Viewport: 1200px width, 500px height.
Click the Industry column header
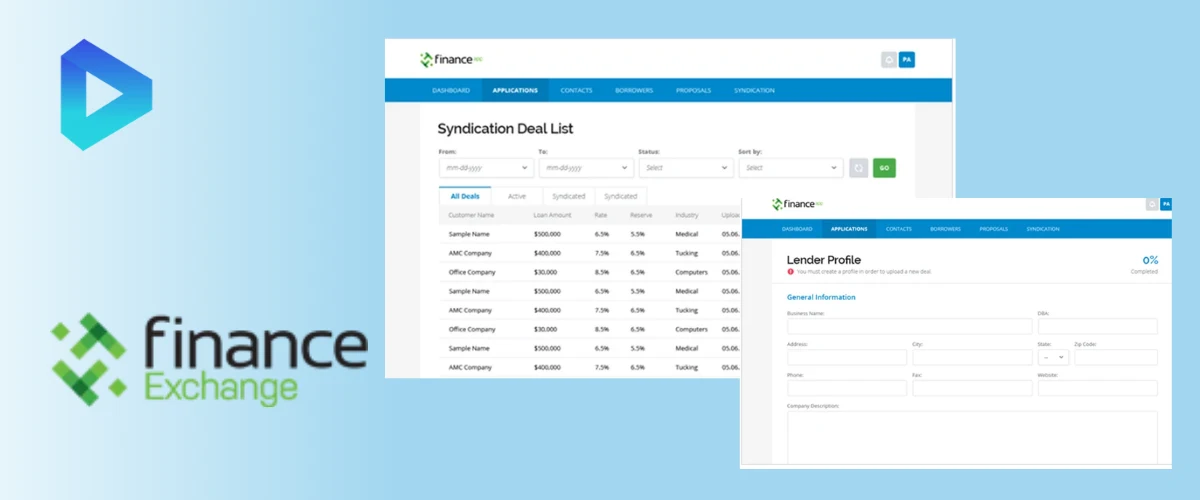tap(687, 215)
